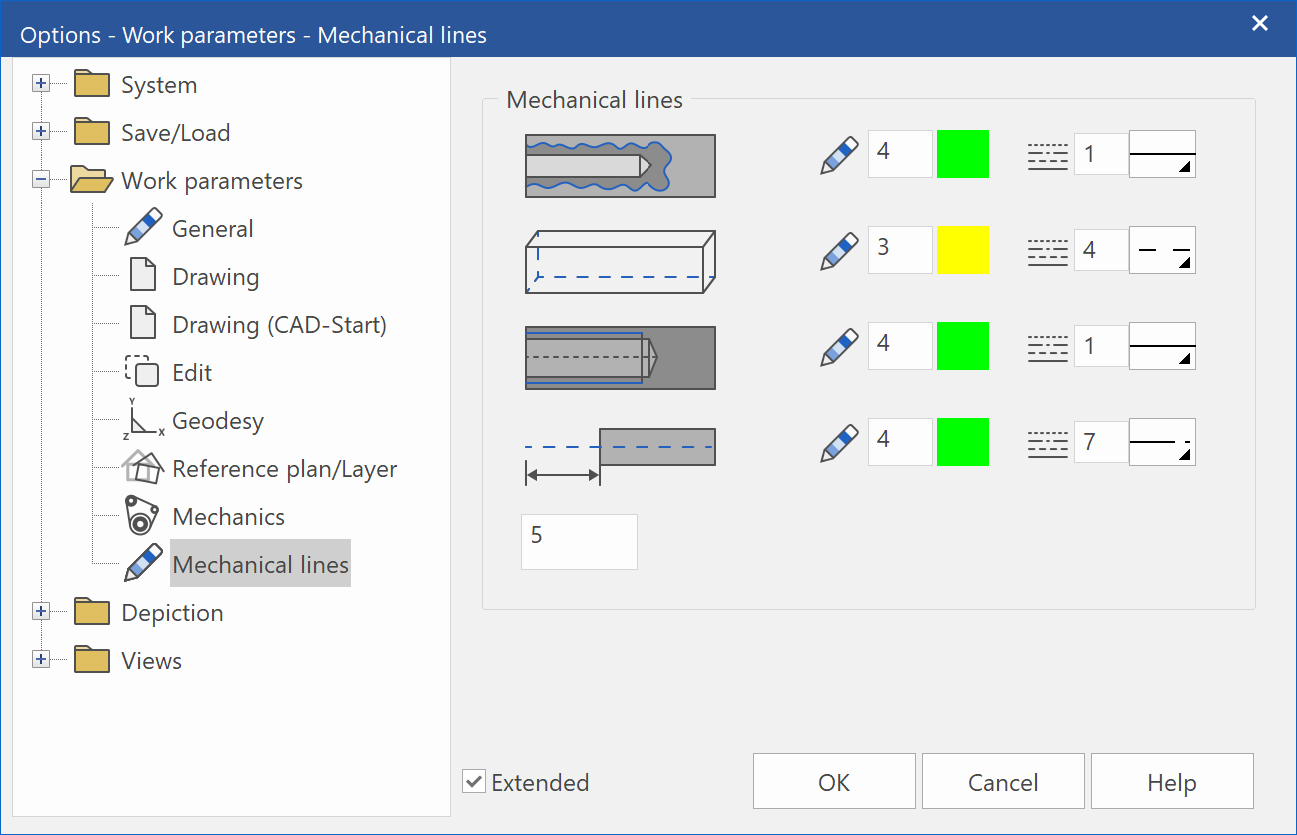Click the General pencil icon
The height and width of the screenshot is (835, 1297).
click(143, 228)
